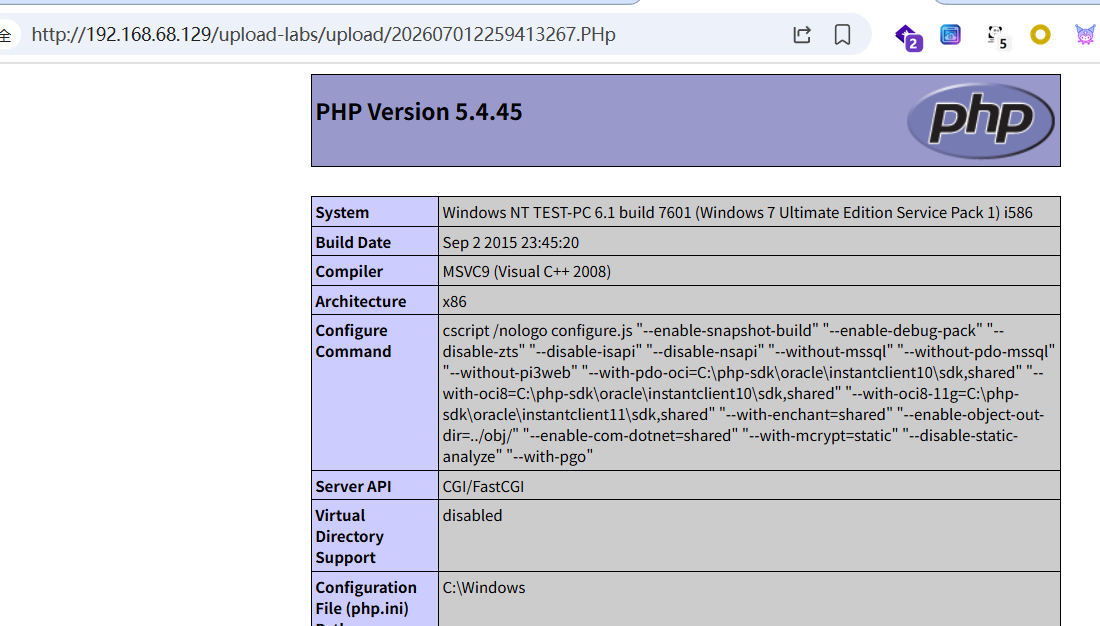The image size is (1100, 626).
Task: Click the share page icon in address bar
Action: tap(802, 34)
